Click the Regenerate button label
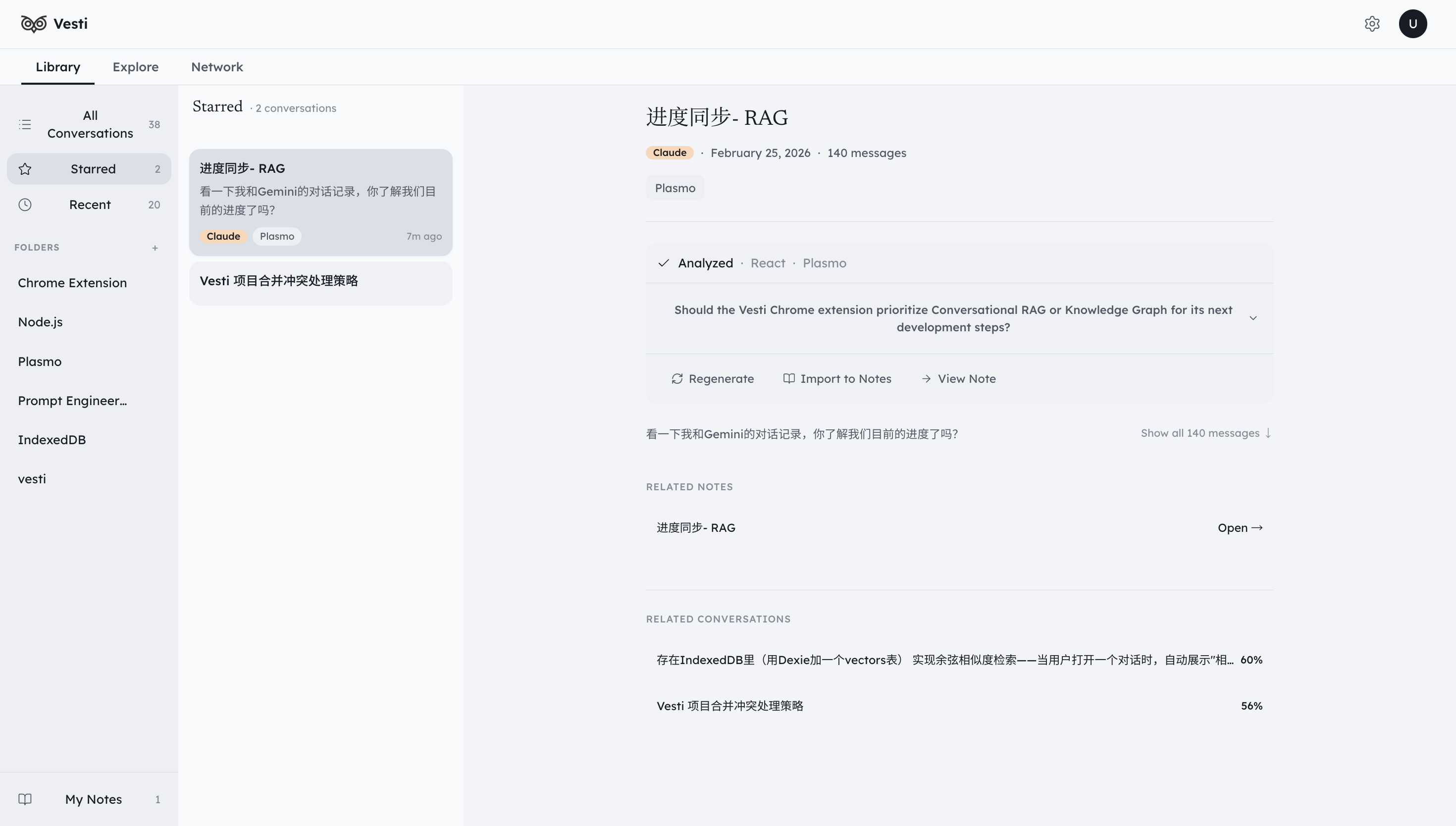Screen dimensions: 1456x826 721,379
